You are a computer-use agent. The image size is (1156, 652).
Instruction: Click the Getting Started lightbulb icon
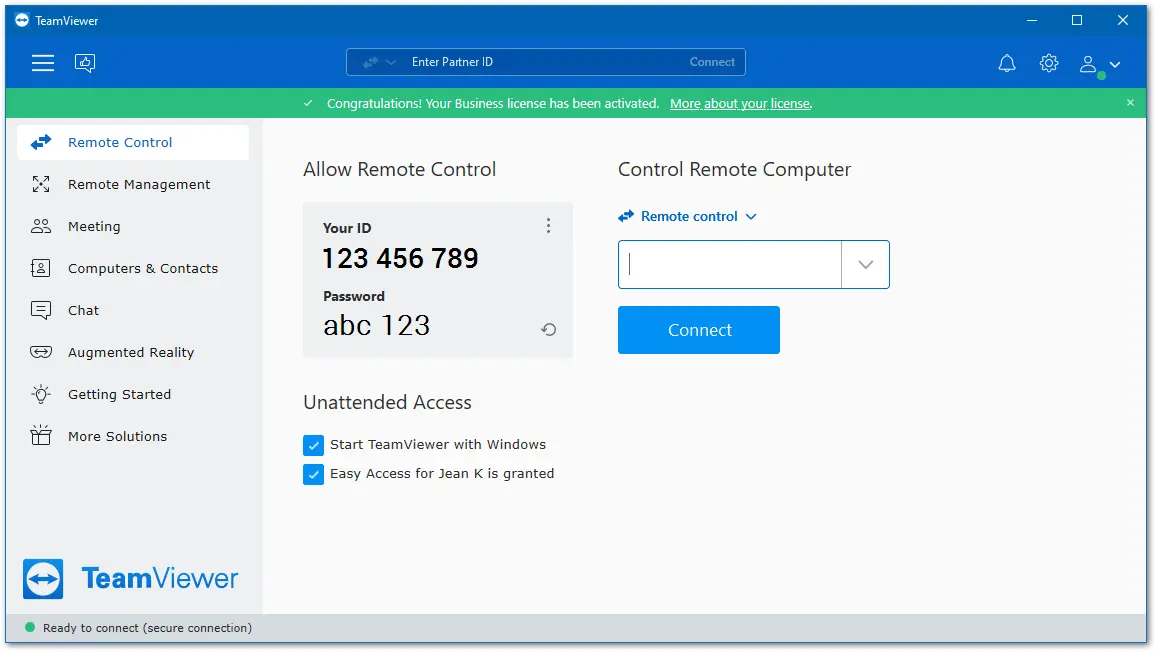(x=41, y=395)
